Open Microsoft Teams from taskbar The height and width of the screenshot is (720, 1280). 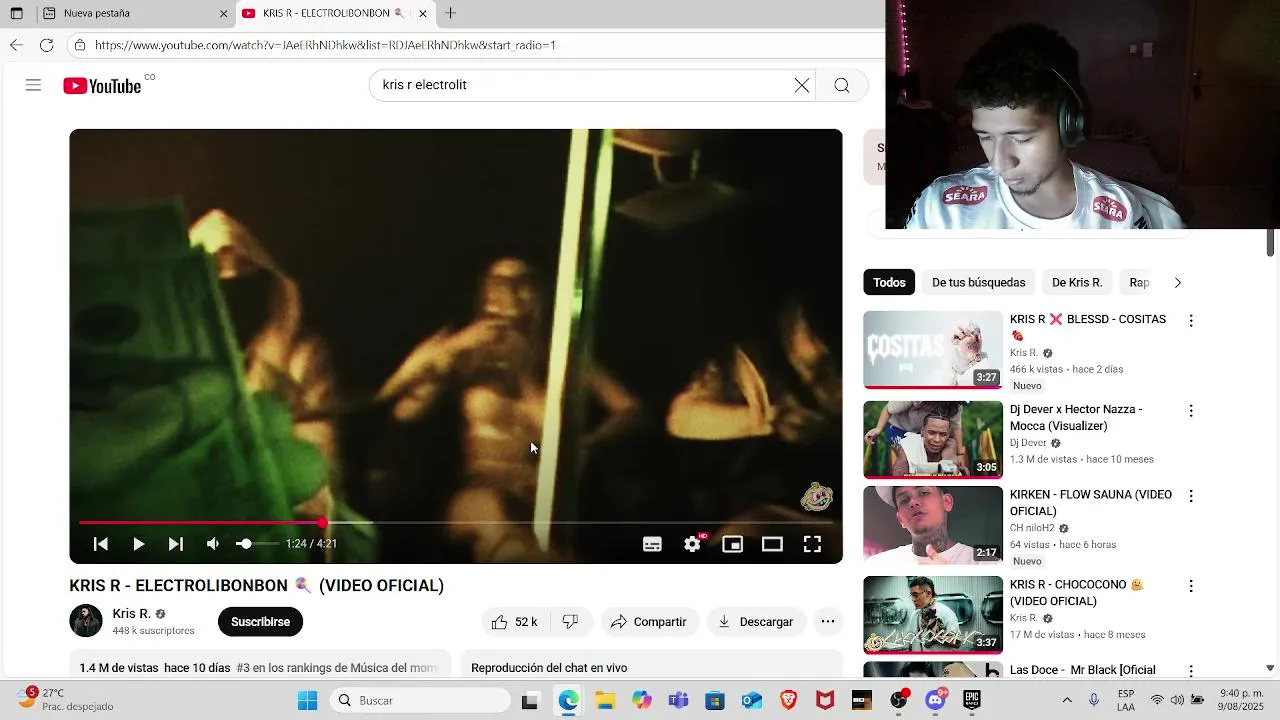pyautogui.click(x=678, y=700)
